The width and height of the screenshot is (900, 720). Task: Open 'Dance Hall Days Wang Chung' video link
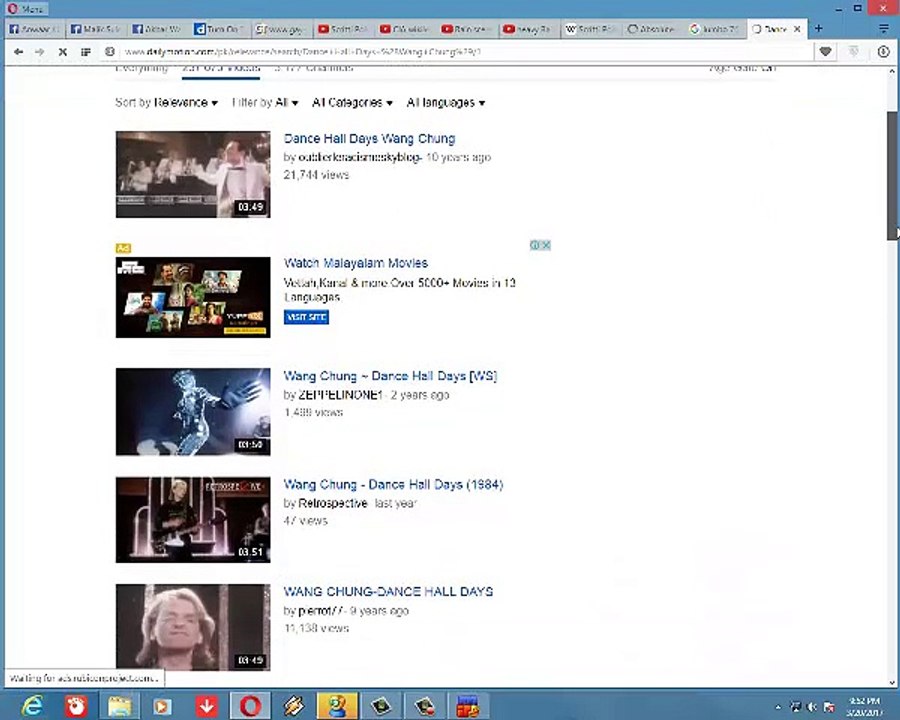pyautogui.click(x=370, y=138)
